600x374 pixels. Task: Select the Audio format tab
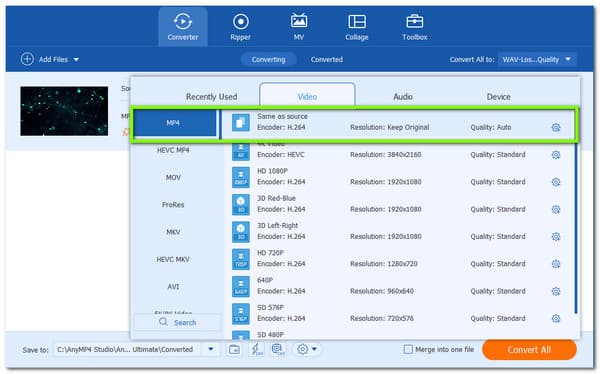coord(403,97)
